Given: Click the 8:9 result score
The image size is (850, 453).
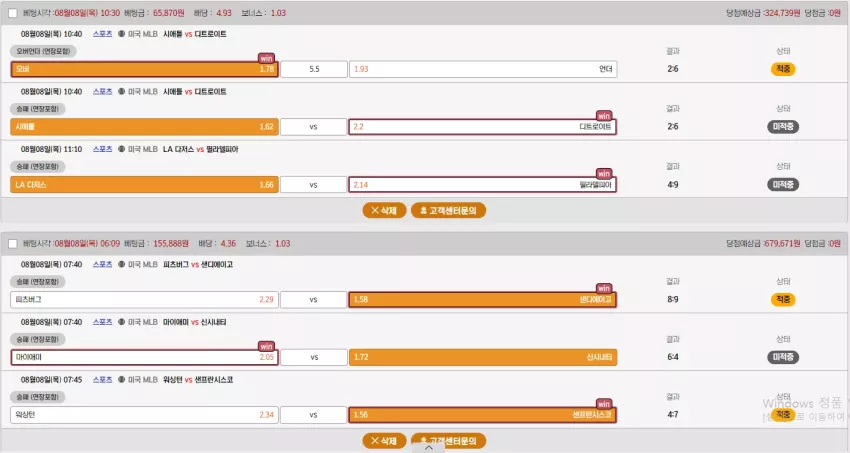Looking at the screenshot, I should 673,300.
